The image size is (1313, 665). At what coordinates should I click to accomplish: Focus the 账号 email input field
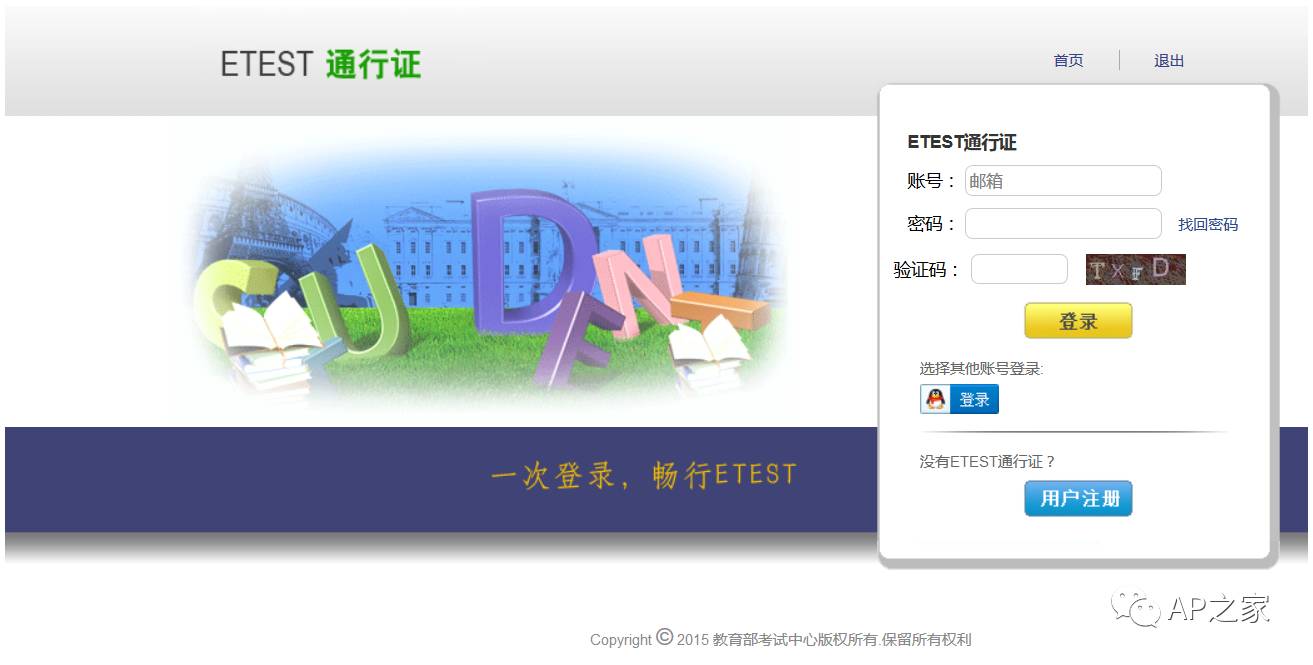pos(1063,181)
